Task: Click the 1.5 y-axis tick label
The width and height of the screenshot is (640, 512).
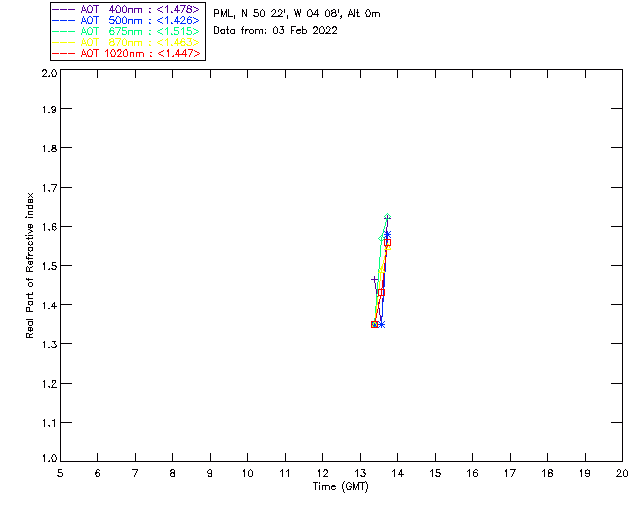Action: point(49,266)
